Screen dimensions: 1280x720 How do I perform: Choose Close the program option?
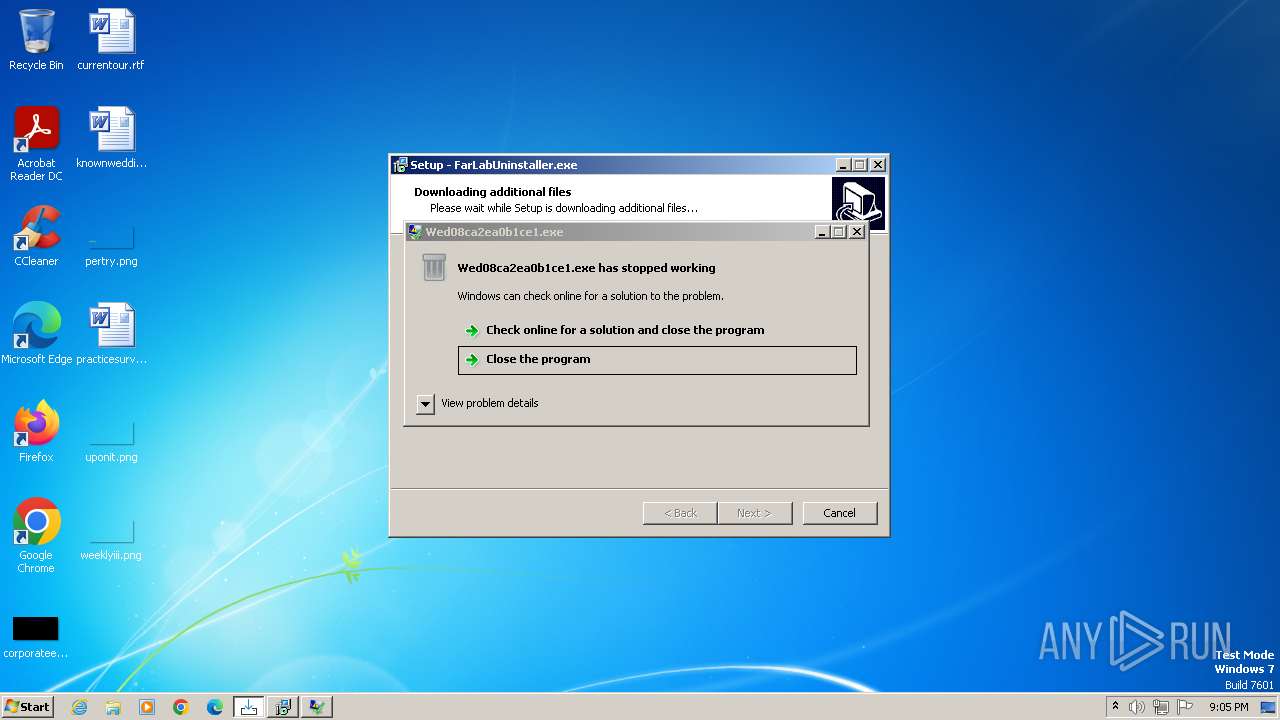[x=657, y=360]
